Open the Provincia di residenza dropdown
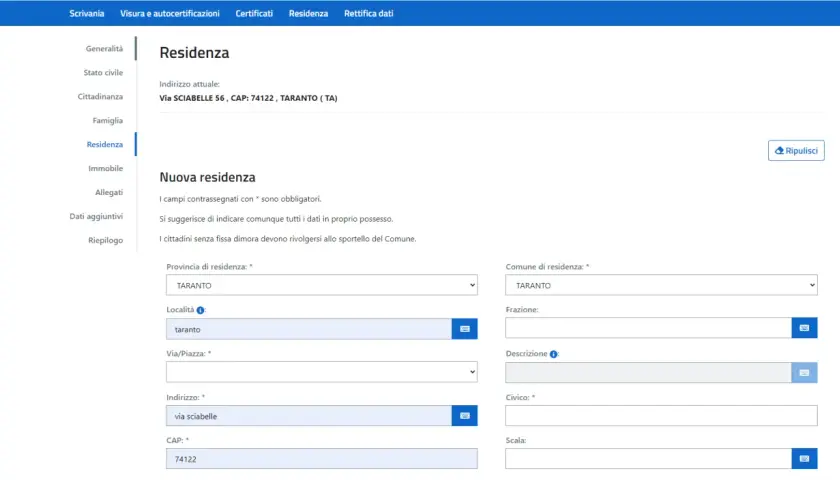 321,285
